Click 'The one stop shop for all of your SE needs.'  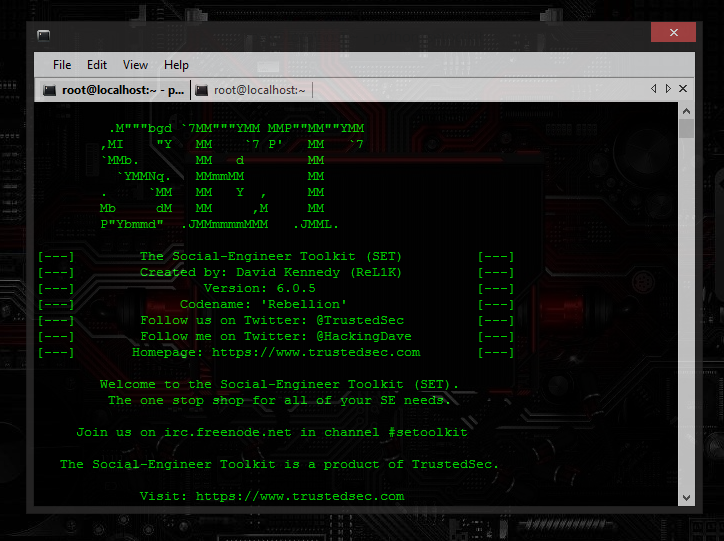(x=279, y=401)
